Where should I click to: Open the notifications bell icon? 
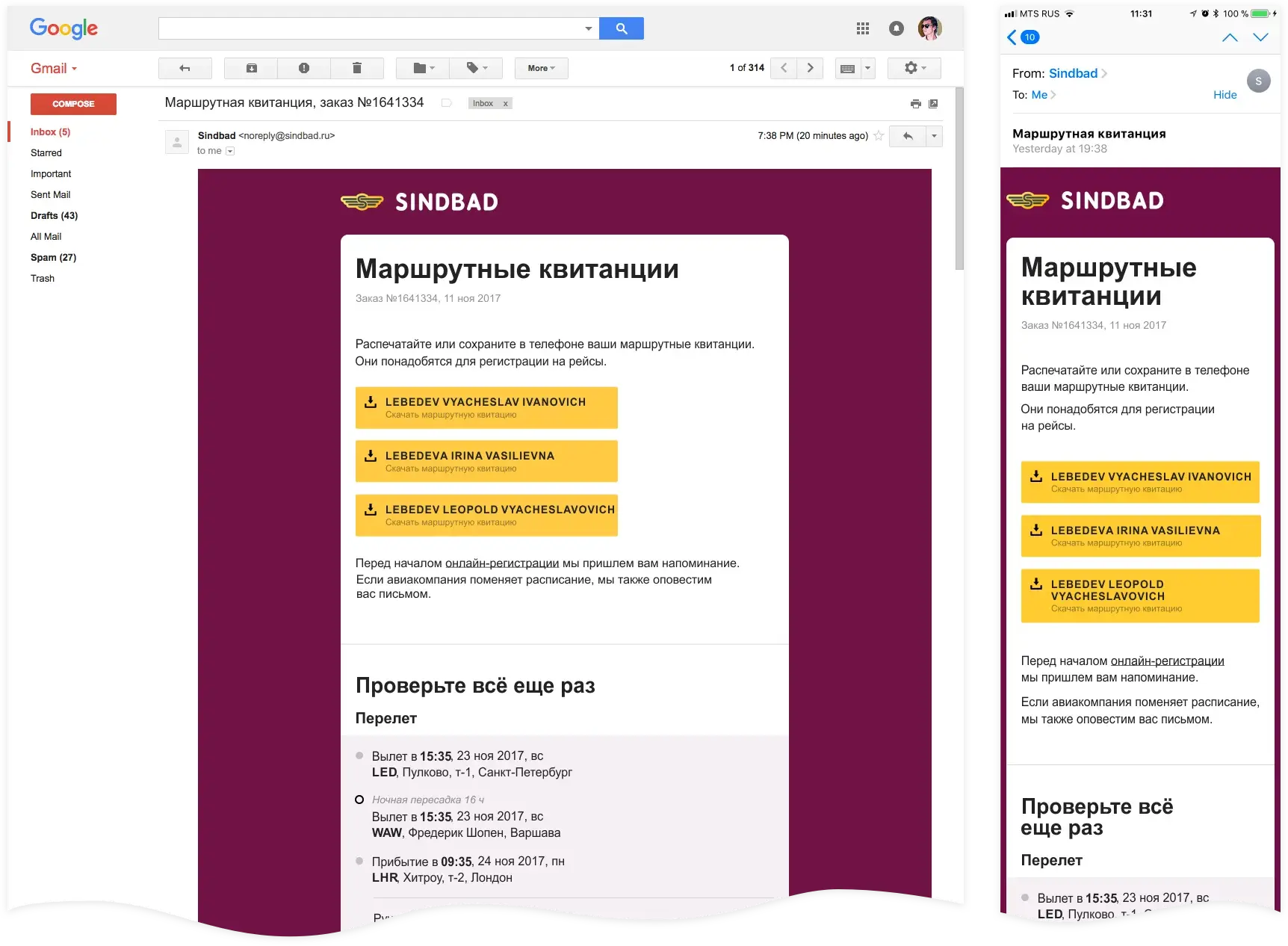[x=897, y=28]
